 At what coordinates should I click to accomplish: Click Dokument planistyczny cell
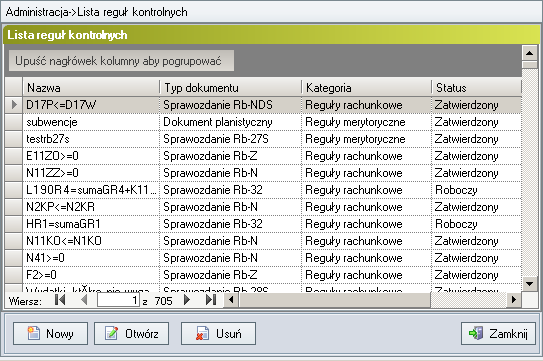230,122
